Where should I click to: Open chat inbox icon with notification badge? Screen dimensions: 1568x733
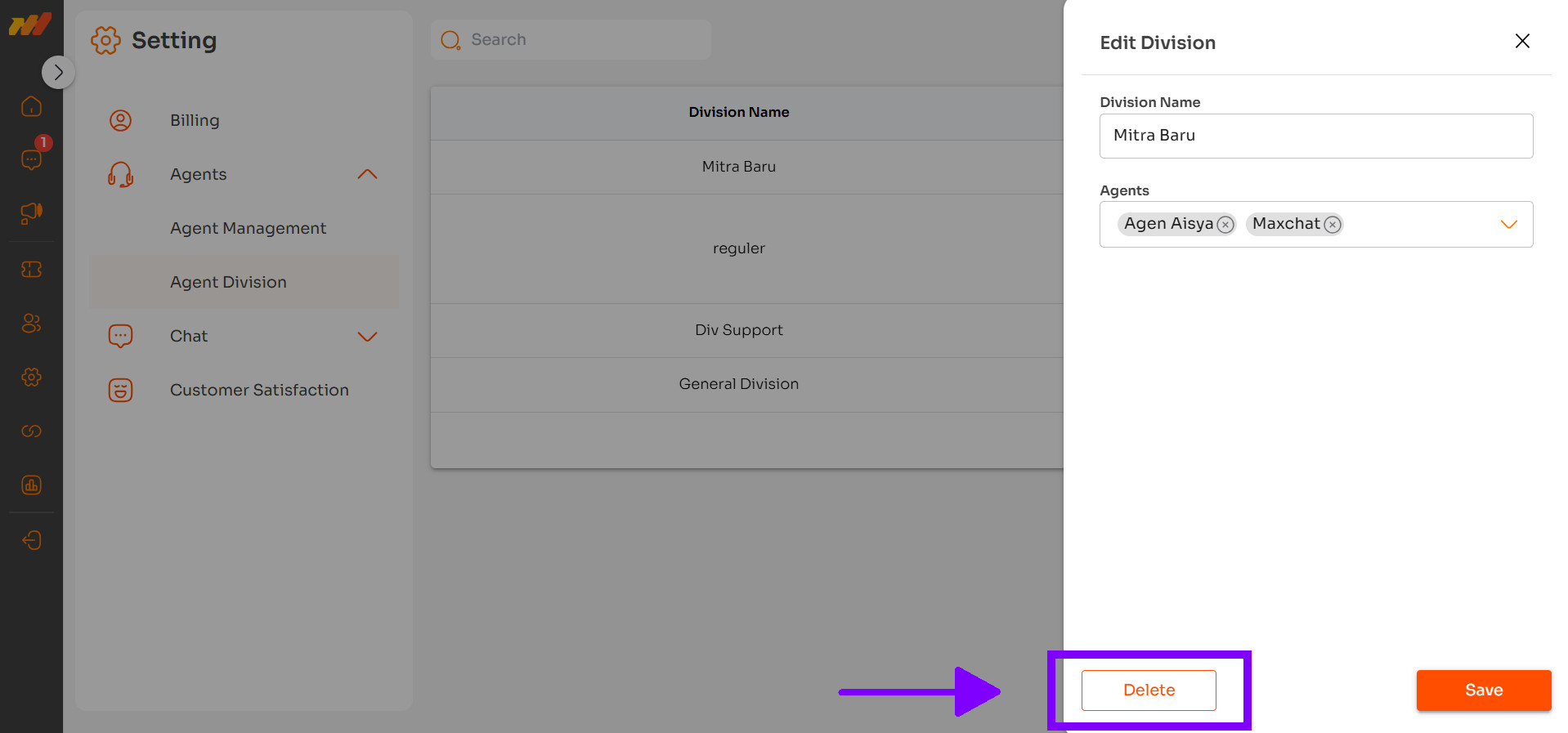pyautogui.click(x=31, y=159)
